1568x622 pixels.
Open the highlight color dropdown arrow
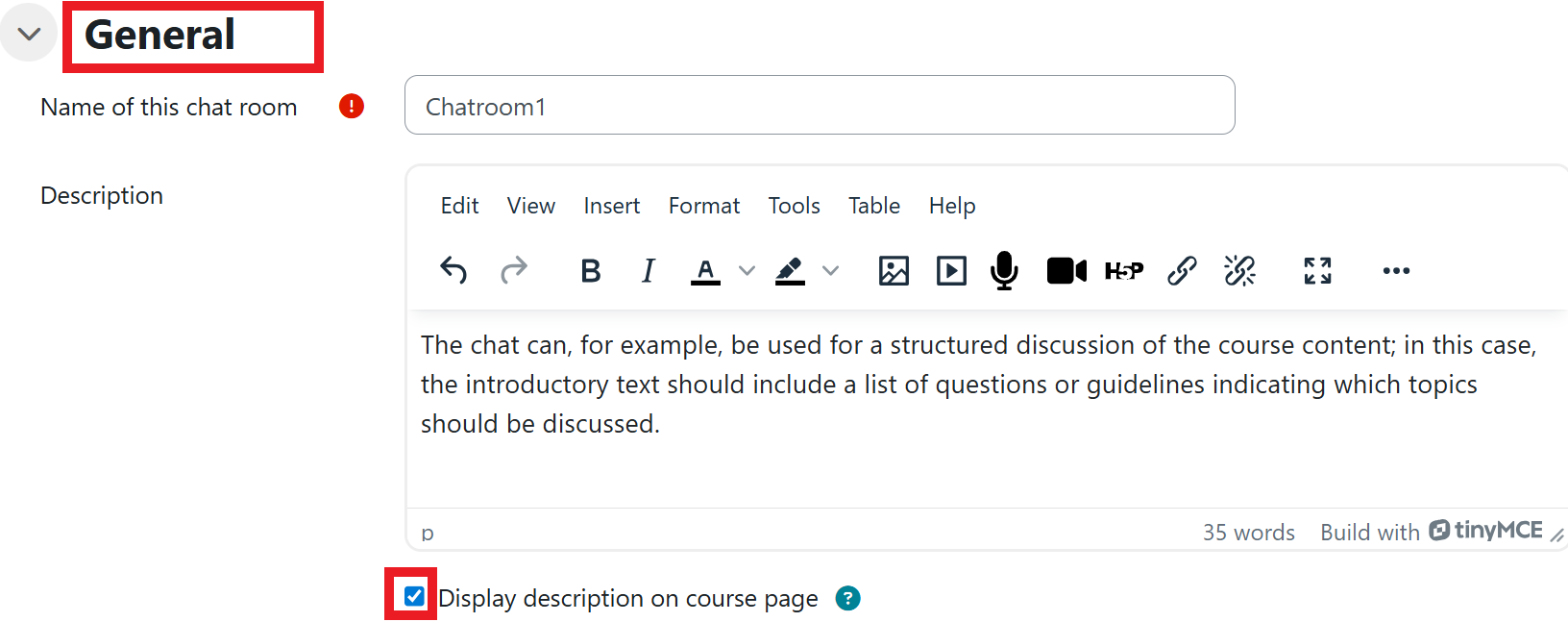coord(831,271)
